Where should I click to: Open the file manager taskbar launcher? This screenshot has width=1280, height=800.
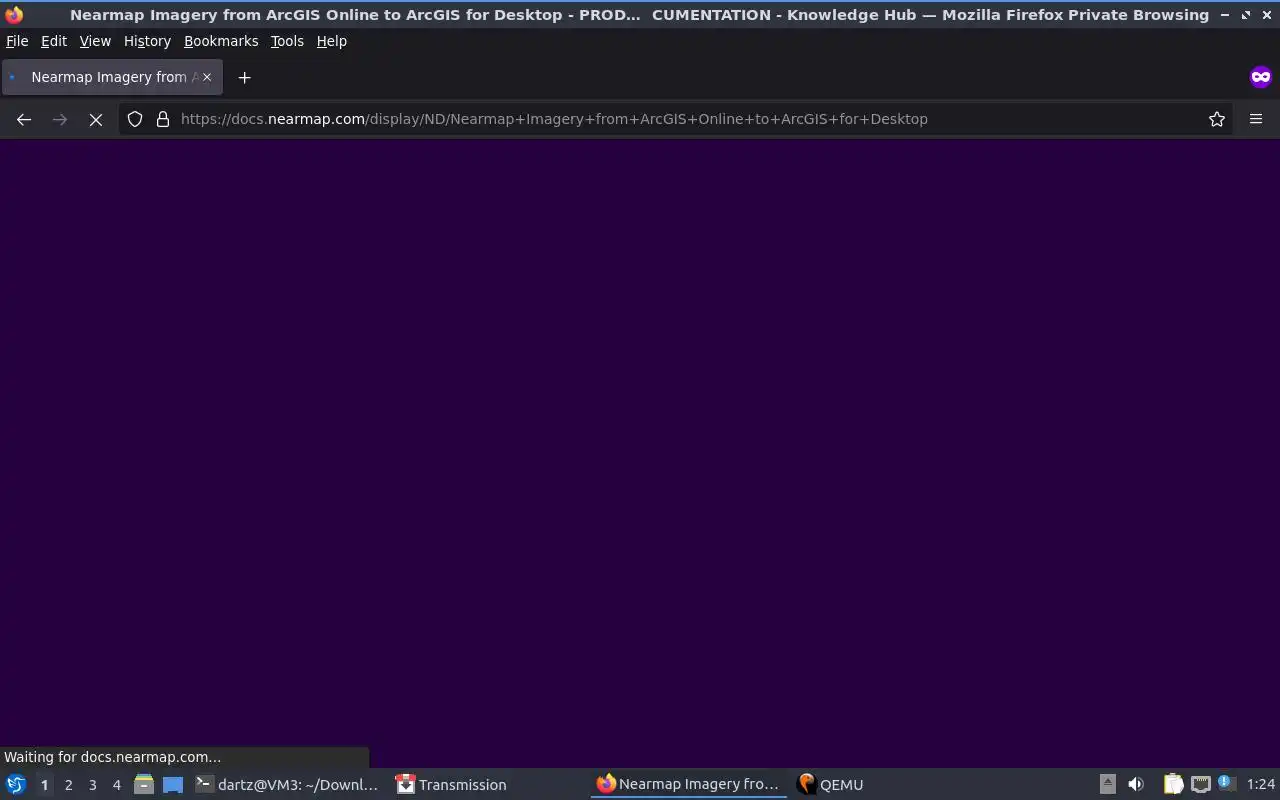143,785
